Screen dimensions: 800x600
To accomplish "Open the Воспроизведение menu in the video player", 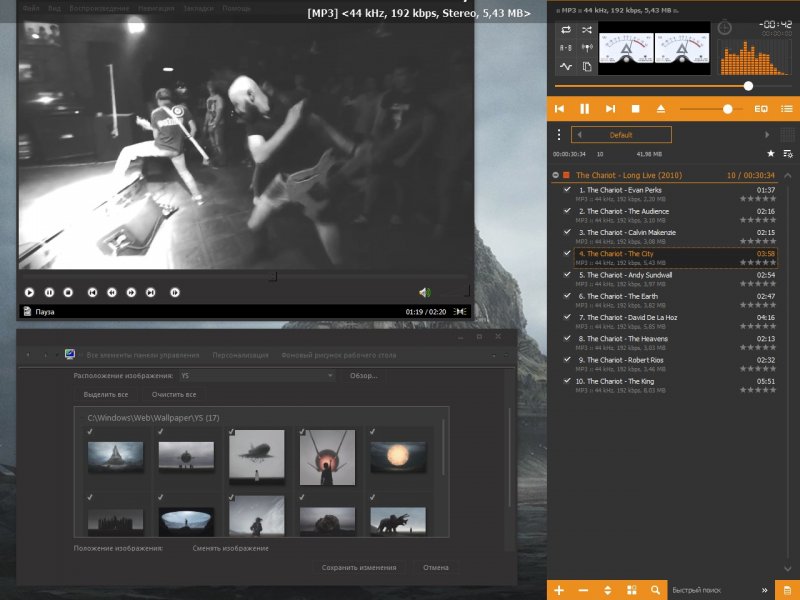I will click(99, 8).
